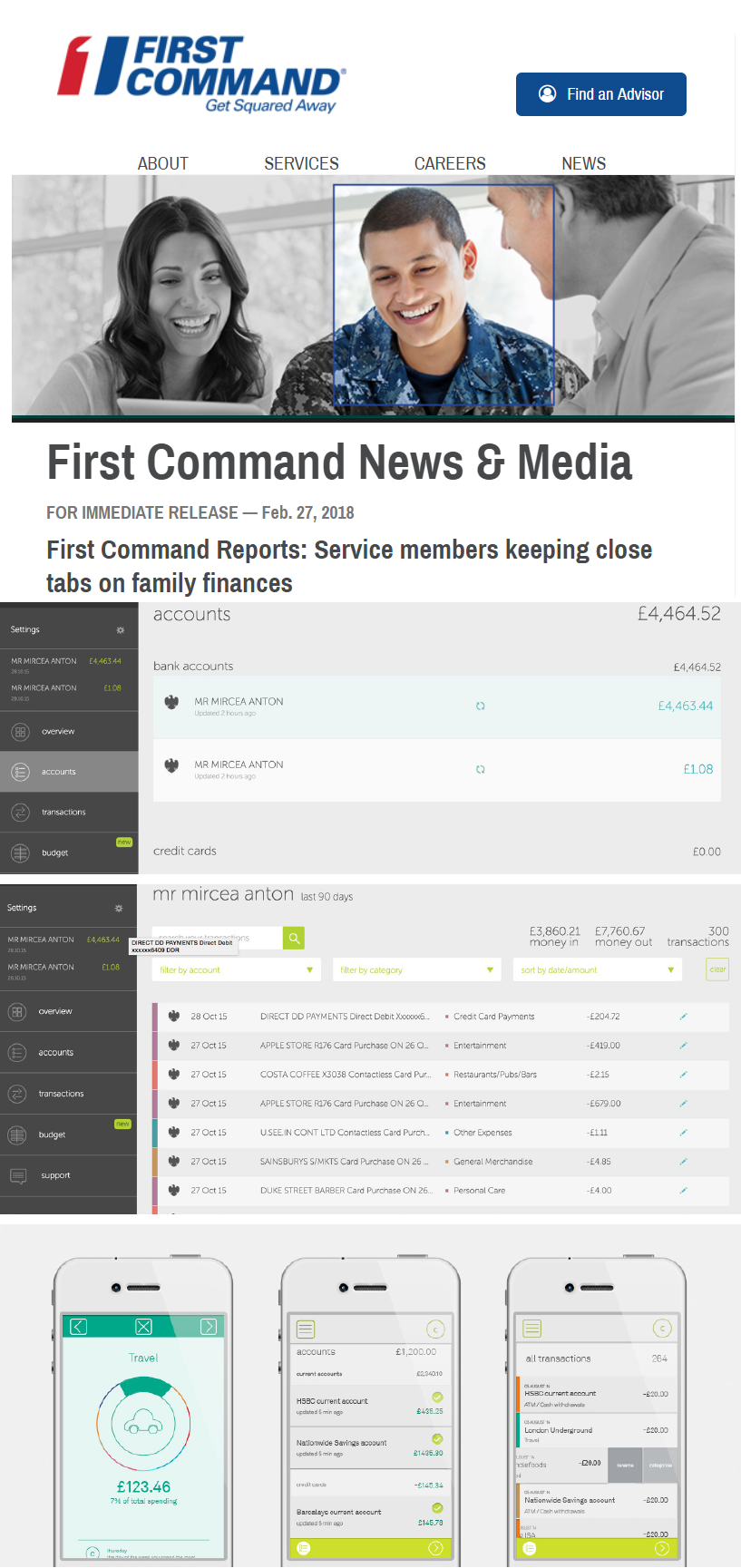Toggle the Nationwide Savings account checkmark
This screenshot has height=1568, width=741.
pyautogui.click(x=437, y=1439)
